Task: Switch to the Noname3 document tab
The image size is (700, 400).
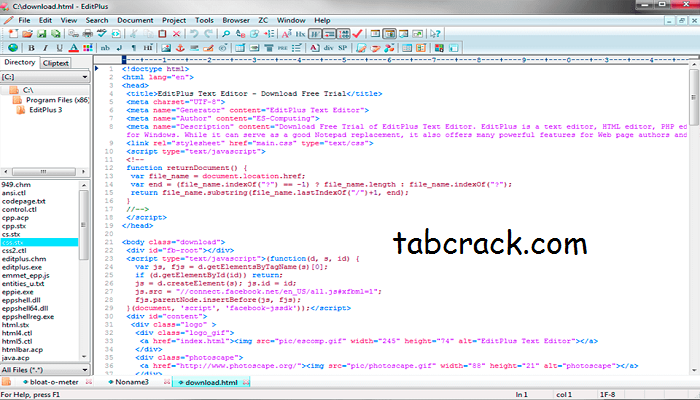Action: pos(132,382)
